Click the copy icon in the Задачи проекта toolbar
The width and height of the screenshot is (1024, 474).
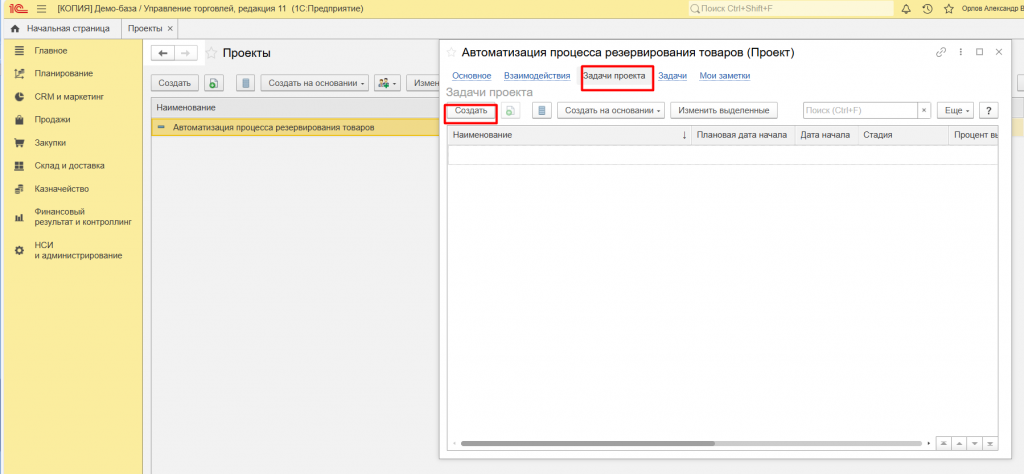(x=510, y=111)
